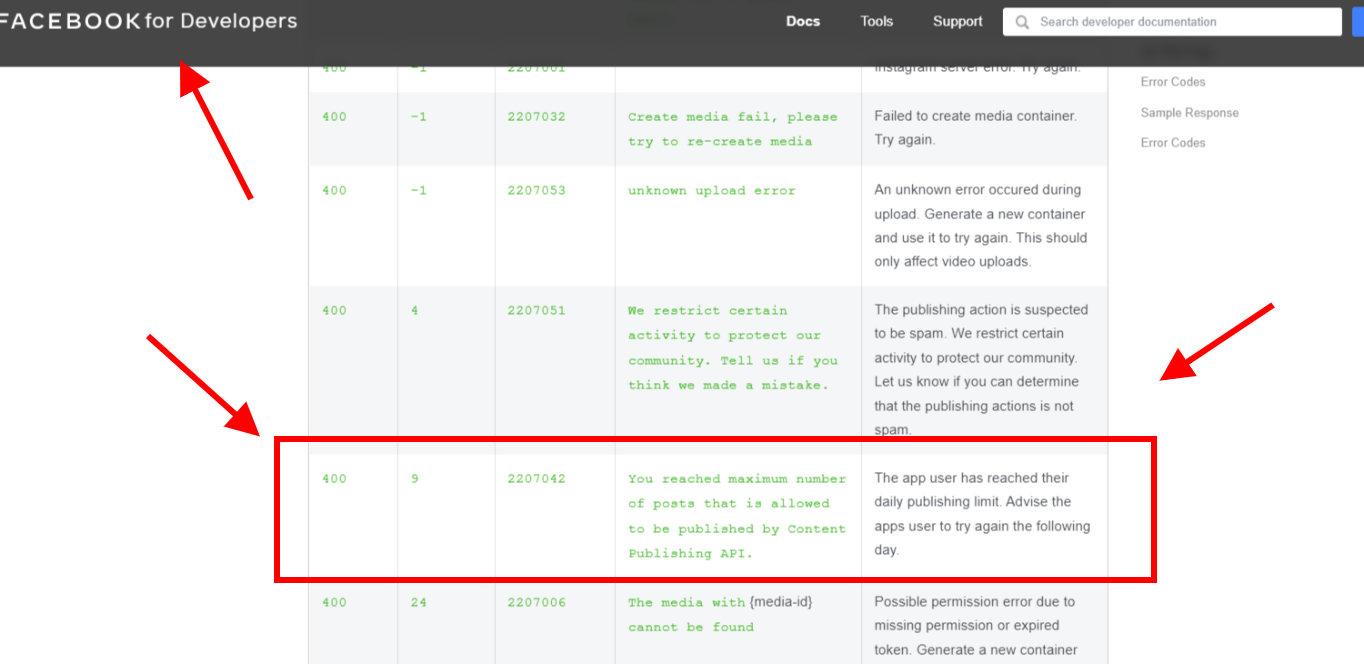Image resolution: width=1364 pixels, height=664 pixels.
Task: Click 'The publishing action is suspected' description
Action: tap(982, 370)
